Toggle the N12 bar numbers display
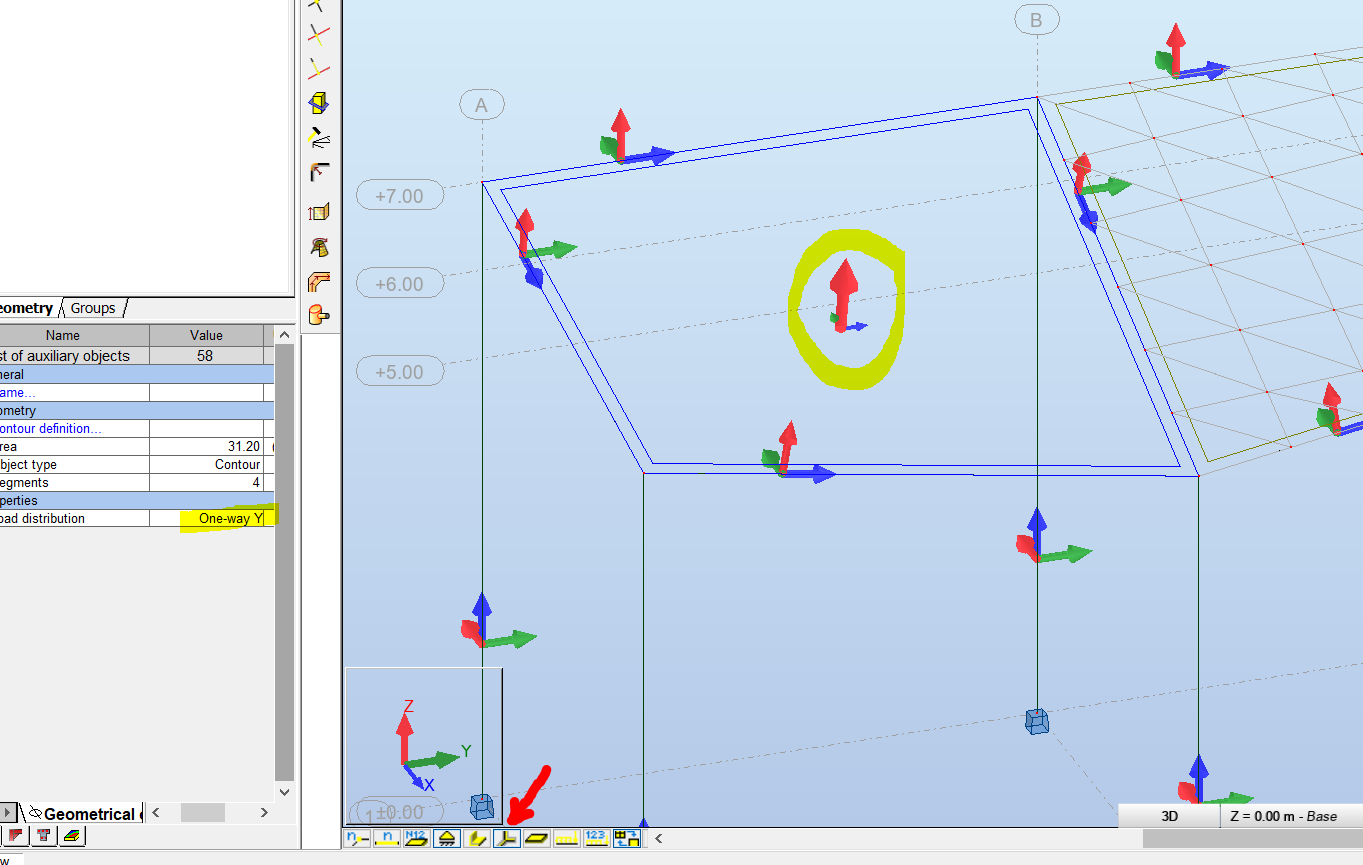 tap(416, 838)
